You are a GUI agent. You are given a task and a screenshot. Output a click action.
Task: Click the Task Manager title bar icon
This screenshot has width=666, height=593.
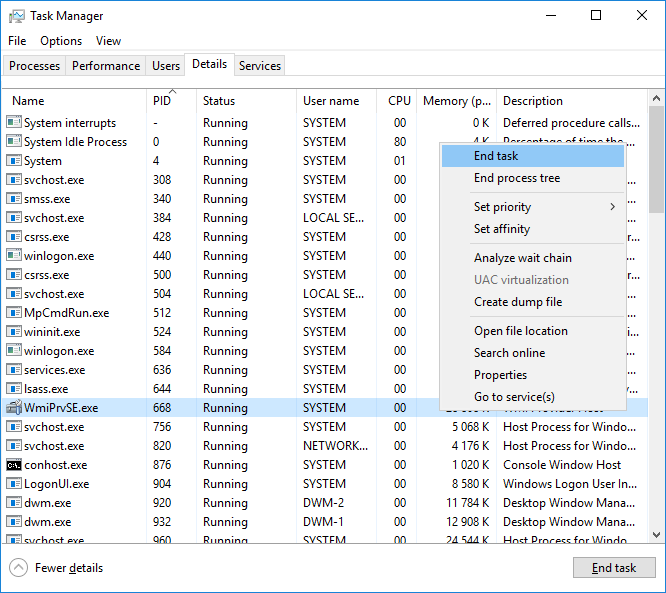(17, 16)
